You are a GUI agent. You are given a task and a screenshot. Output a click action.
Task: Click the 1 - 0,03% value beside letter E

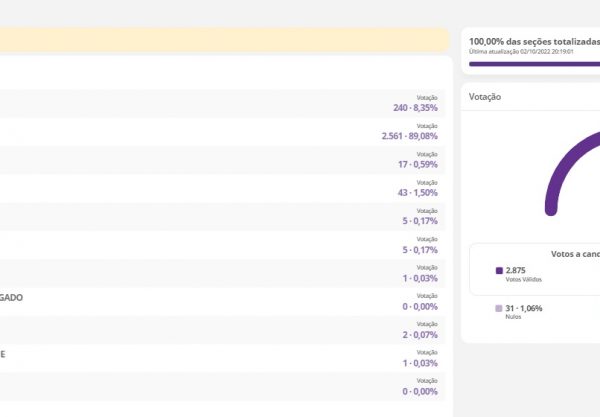(x=419, y=362)
